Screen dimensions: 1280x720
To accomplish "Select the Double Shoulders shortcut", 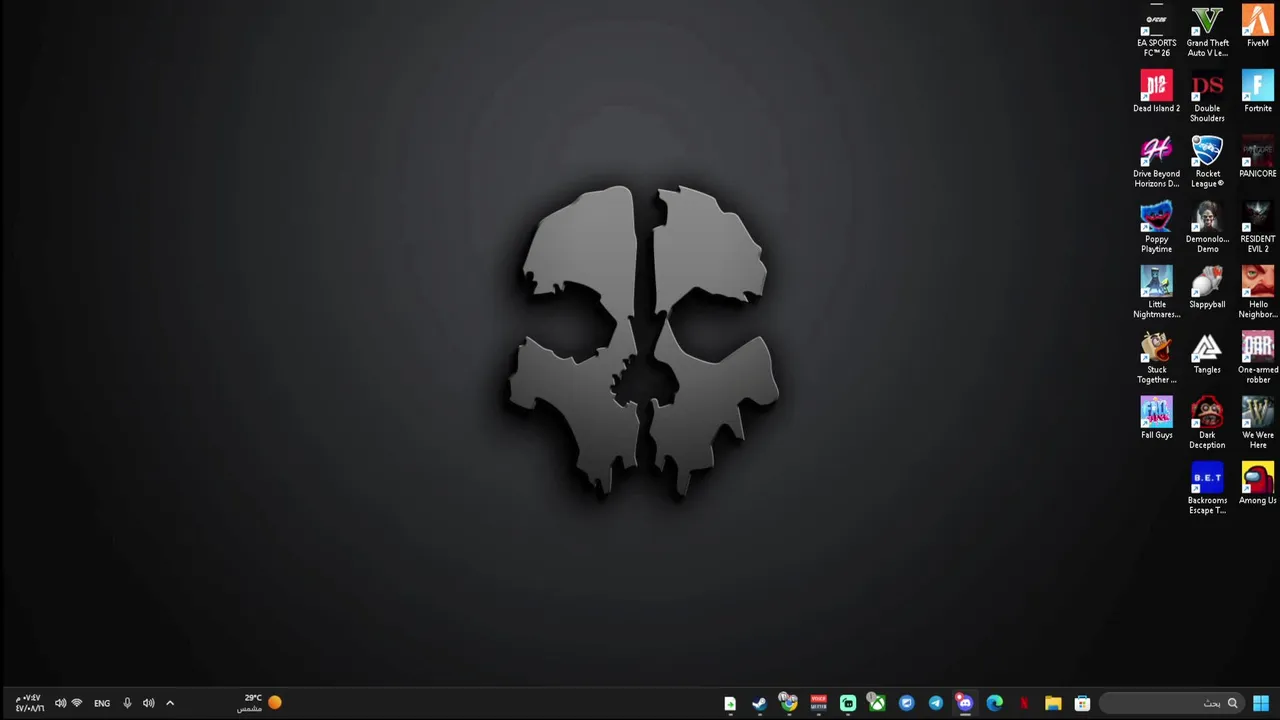I will (x=1207, y=97).
